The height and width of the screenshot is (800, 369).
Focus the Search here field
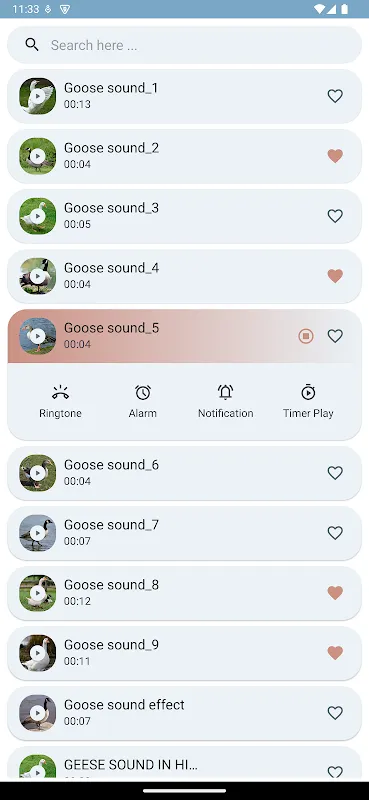coord(184,45)
